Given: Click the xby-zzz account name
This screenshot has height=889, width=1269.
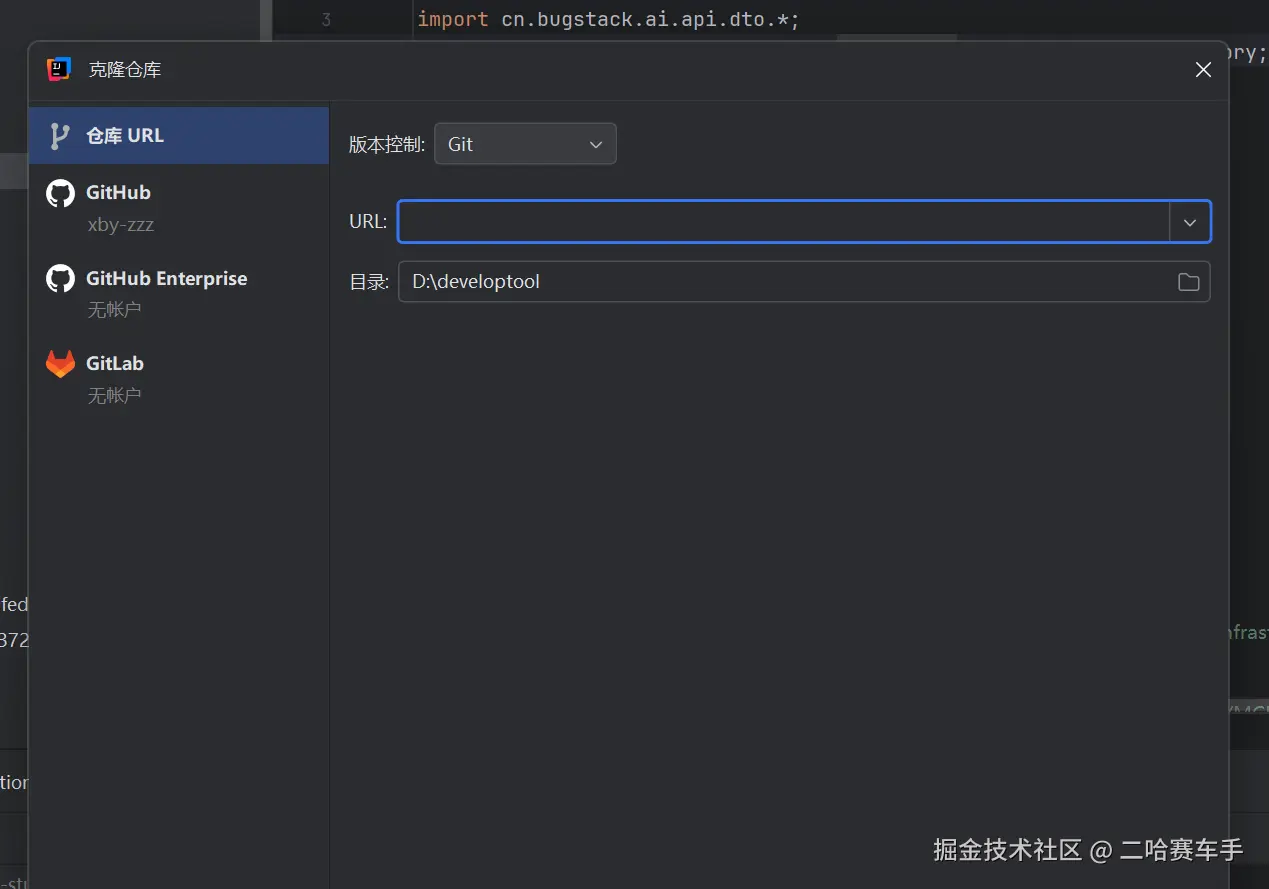Looking at the screenshot, I should pos(121,224).
